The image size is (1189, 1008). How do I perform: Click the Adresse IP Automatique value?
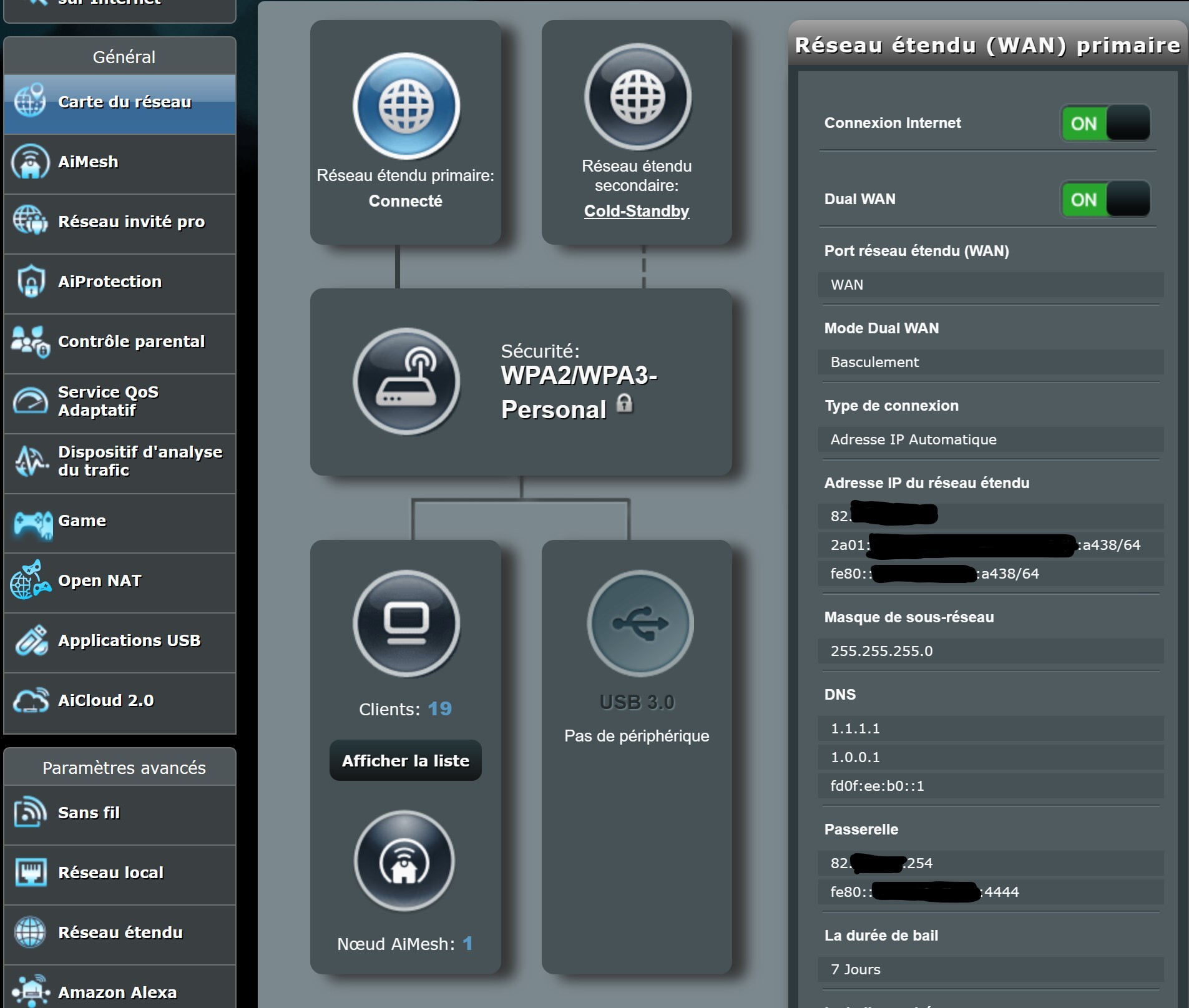pos(991,439)
